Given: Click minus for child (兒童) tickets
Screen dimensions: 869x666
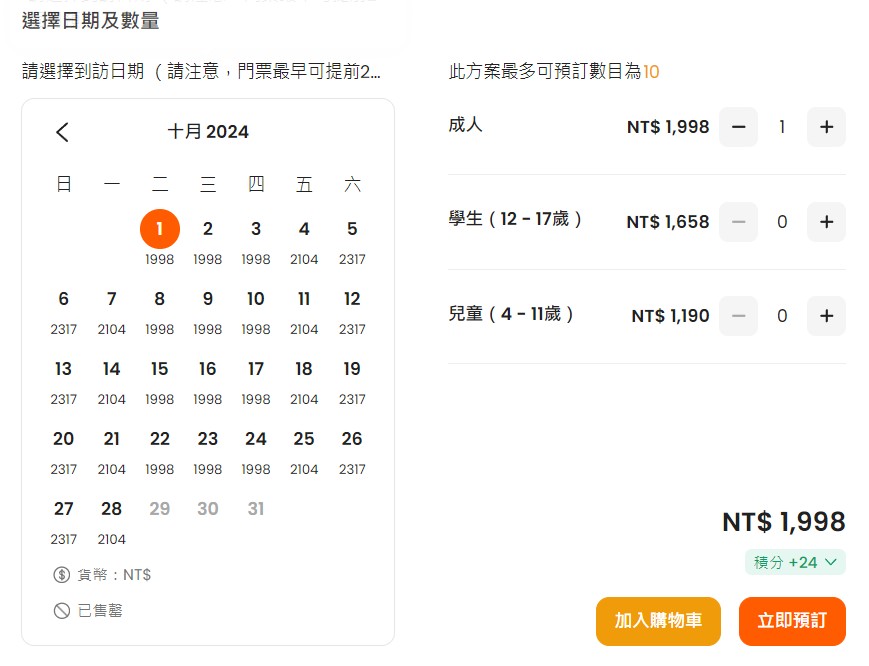Looking at the screenshot, I should (x=738, y=316).
